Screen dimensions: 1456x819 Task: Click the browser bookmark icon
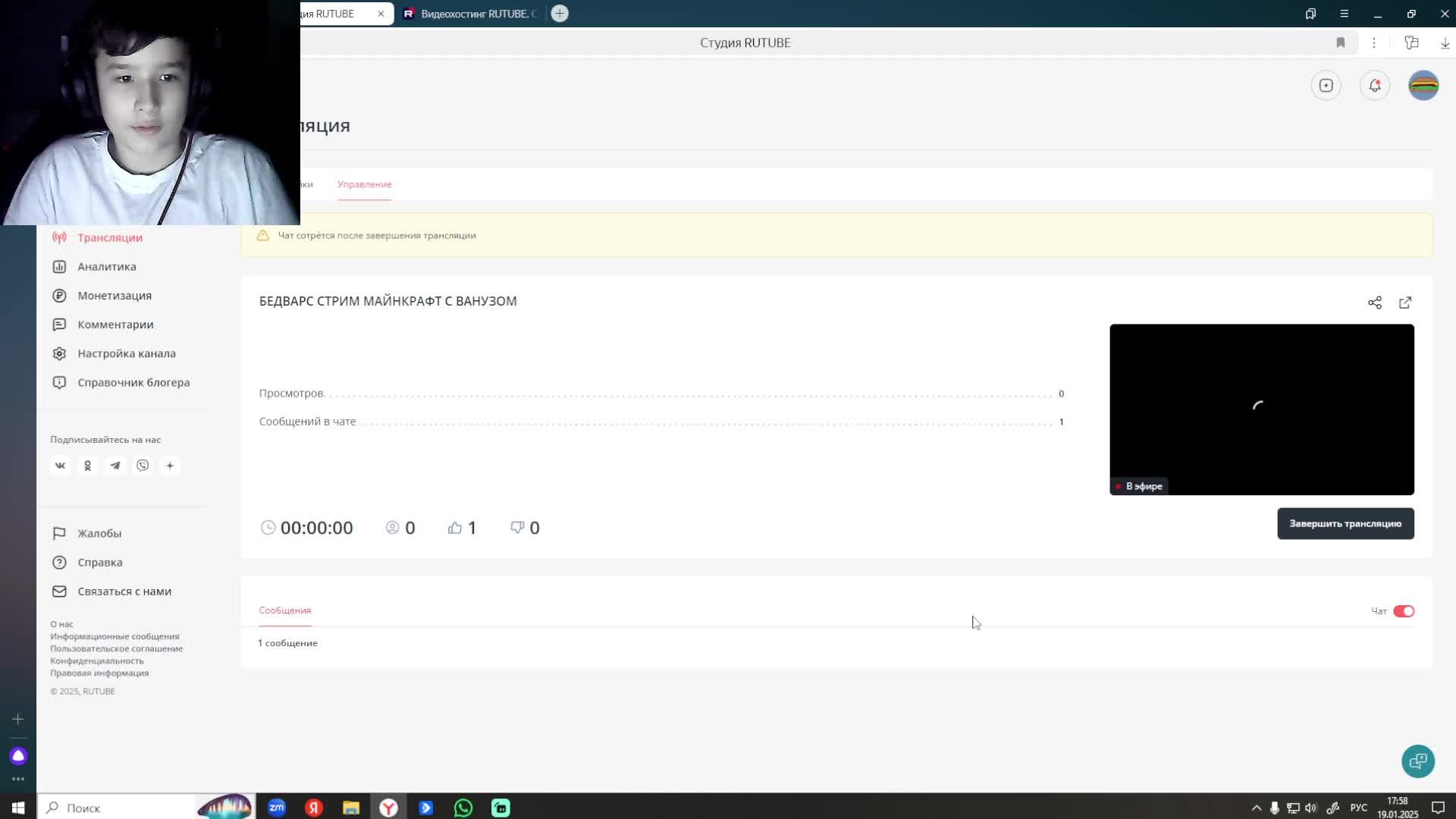click(1340, 42)
